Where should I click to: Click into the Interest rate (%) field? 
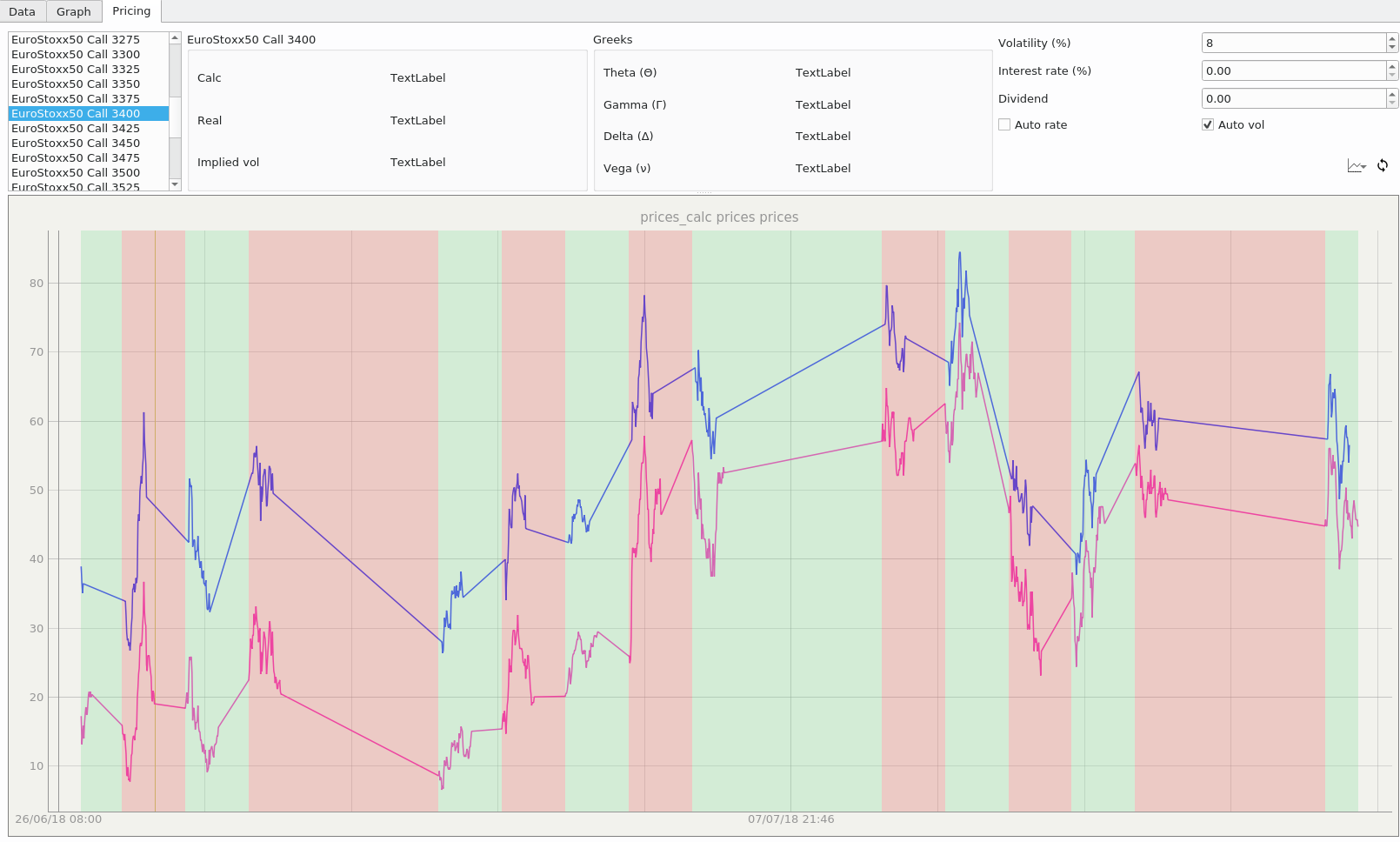coord(1294,70)
